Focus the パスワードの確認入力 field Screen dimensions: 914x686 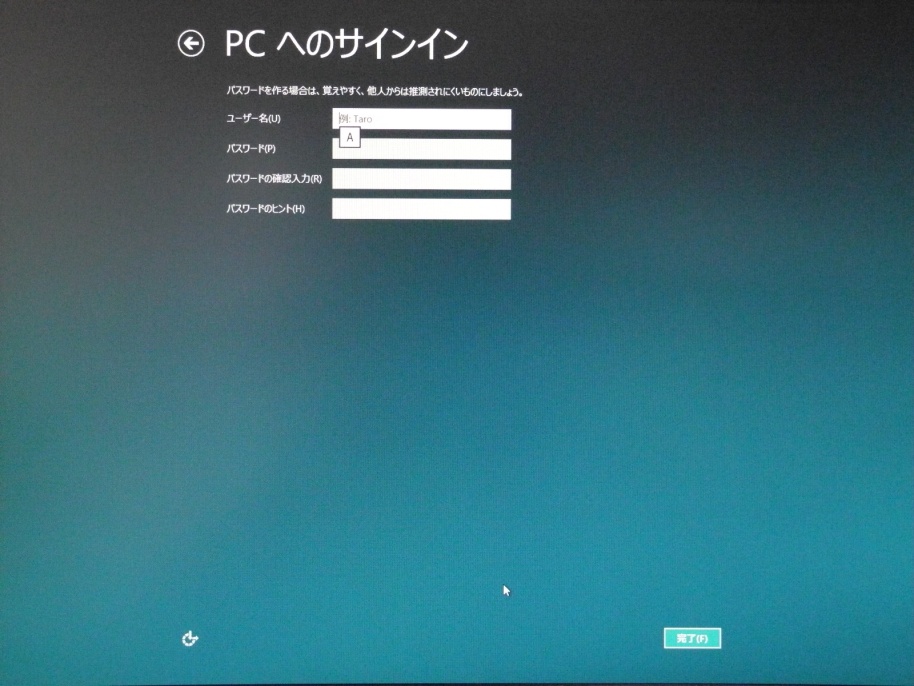pos(421,179)
